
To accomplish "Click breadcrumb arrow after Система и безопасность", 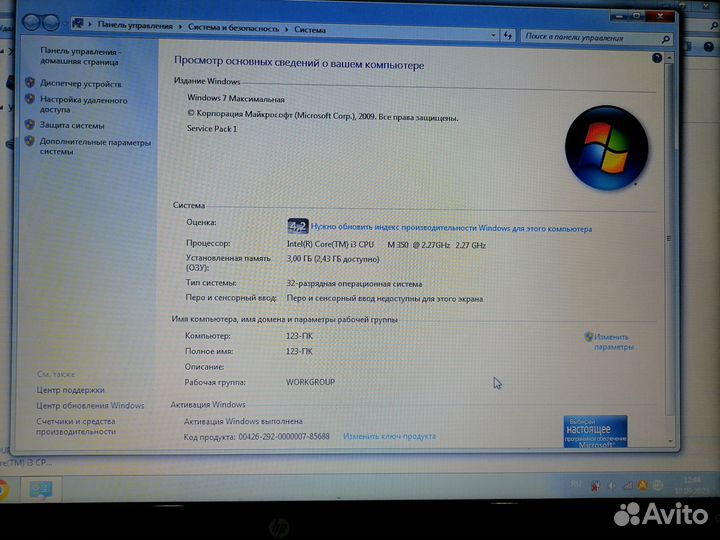I will coord(287,29).
